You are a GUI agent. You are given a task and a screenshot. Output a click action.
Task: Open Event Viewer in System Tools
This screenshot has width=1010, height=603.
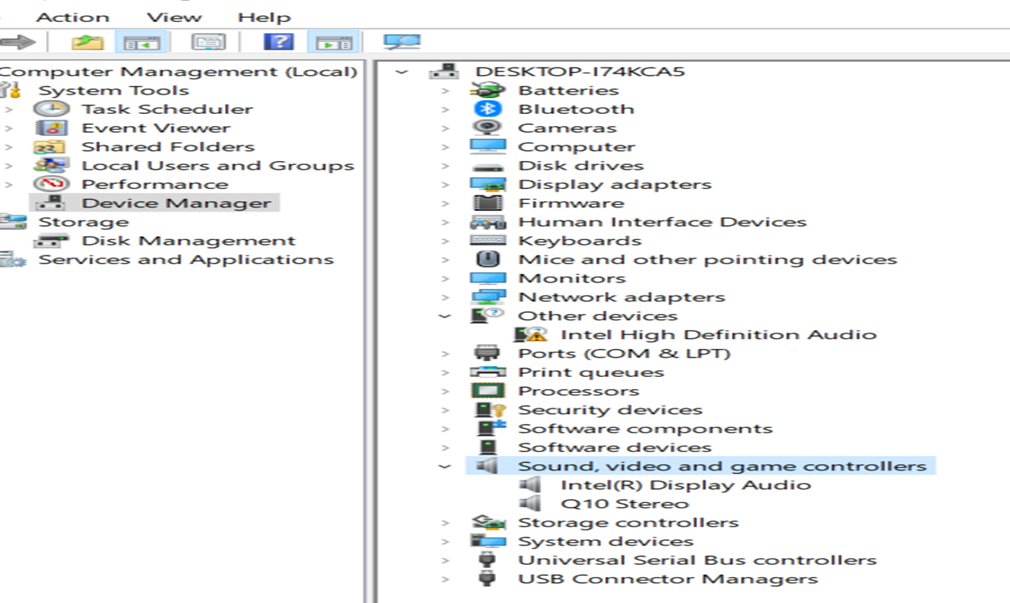tap(155, 128)
